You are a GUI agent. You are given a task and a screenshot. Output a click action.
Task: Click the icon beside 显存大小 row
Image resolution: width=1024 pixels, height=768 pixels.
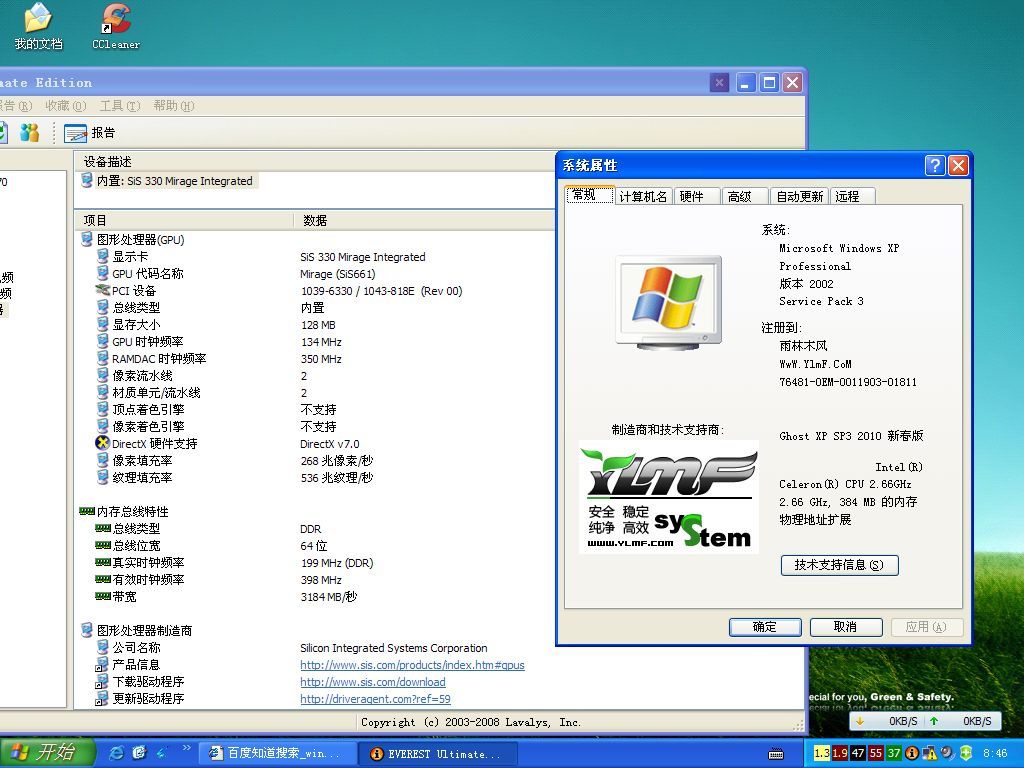(103, 325)
